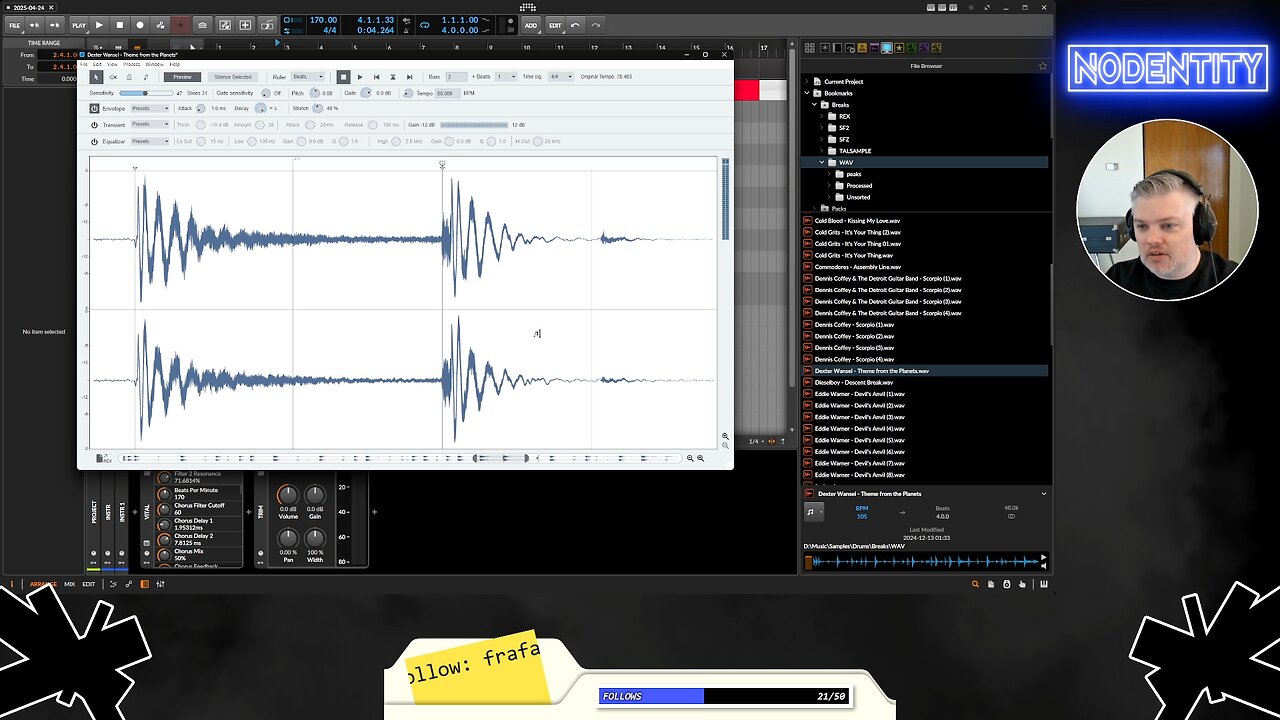Screen dimensions: 1280x720
Task: Stop the Bitwig transport
Action: 120,25
